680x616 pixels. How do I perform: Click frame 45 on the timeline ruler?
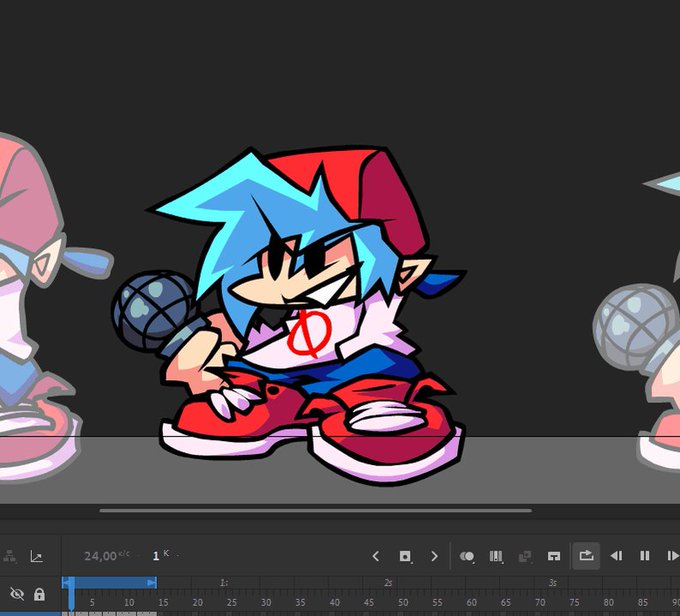pos(369,602)
